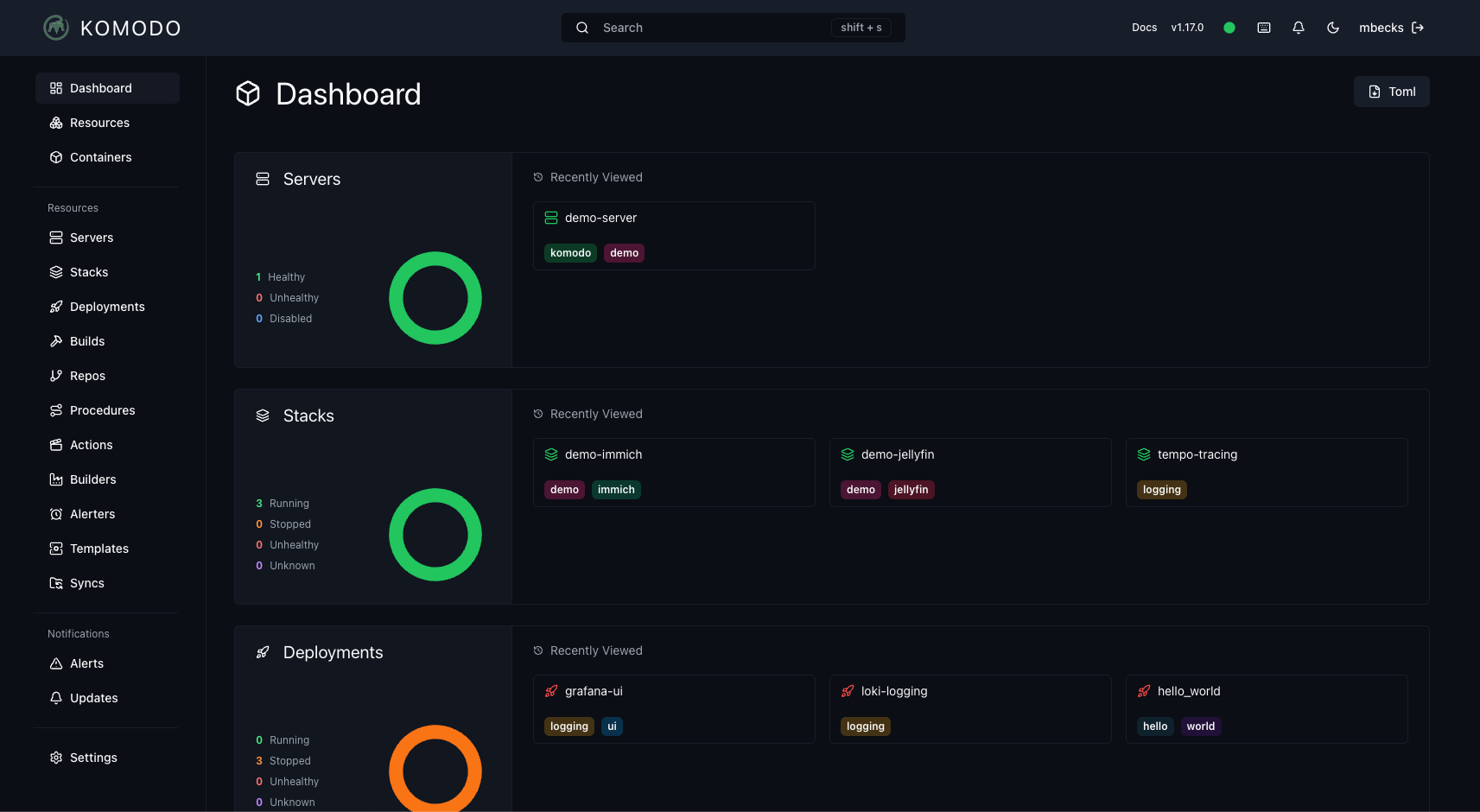Expand the demo-server recently viewed card

point(674,235)
